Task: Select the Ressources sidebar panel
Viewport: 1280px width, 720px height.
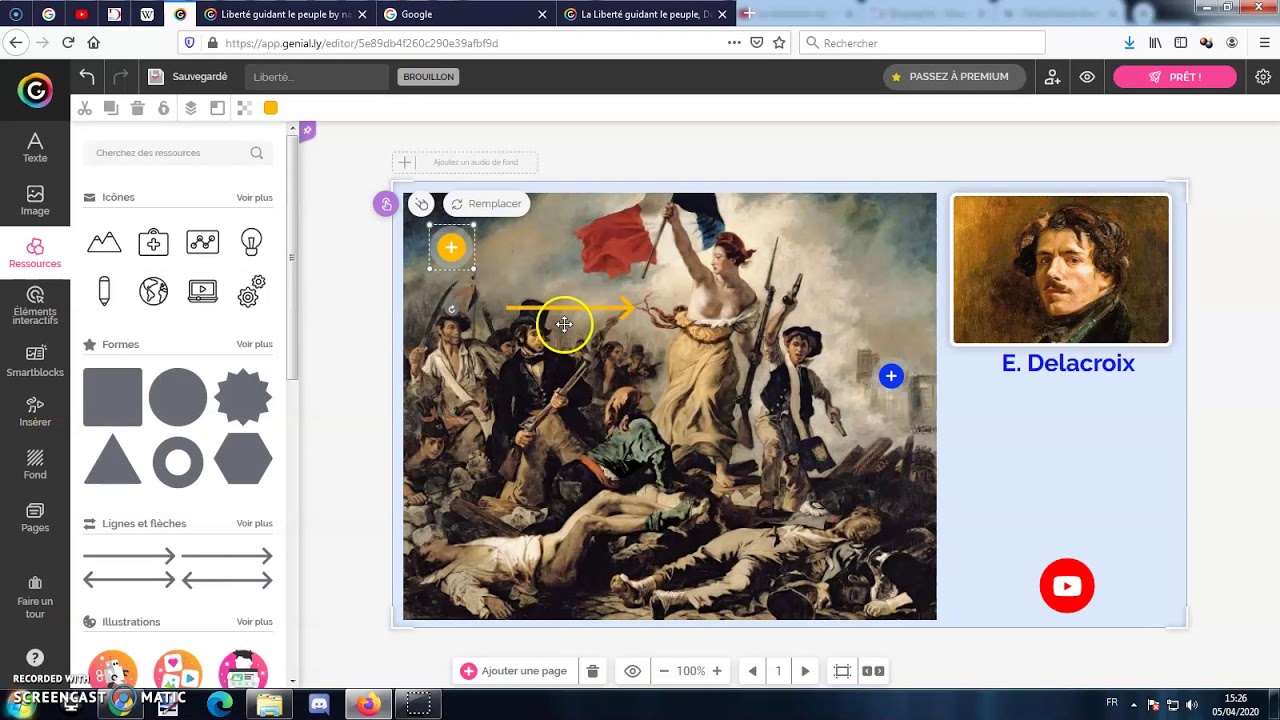Action: (35, 253)
